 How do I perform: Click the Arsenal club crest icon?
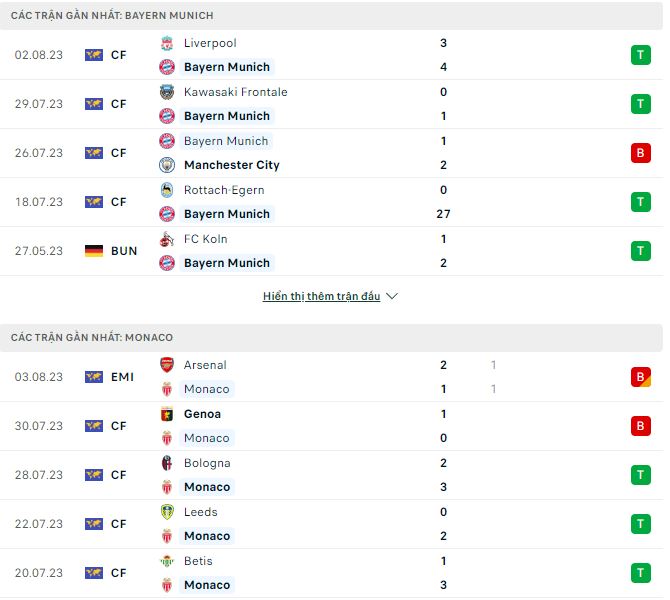click(x=167, y=365)
